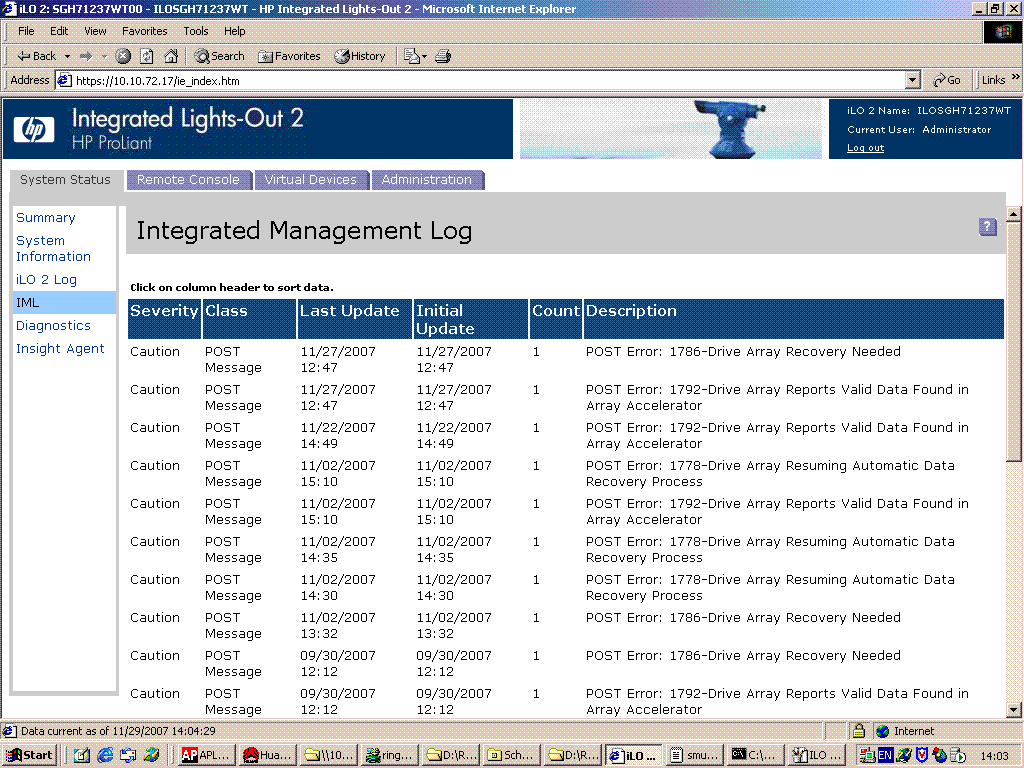Click the system tray clock 14:03
This screenshot has width=1024, height=768.
(x=994, y=756)
